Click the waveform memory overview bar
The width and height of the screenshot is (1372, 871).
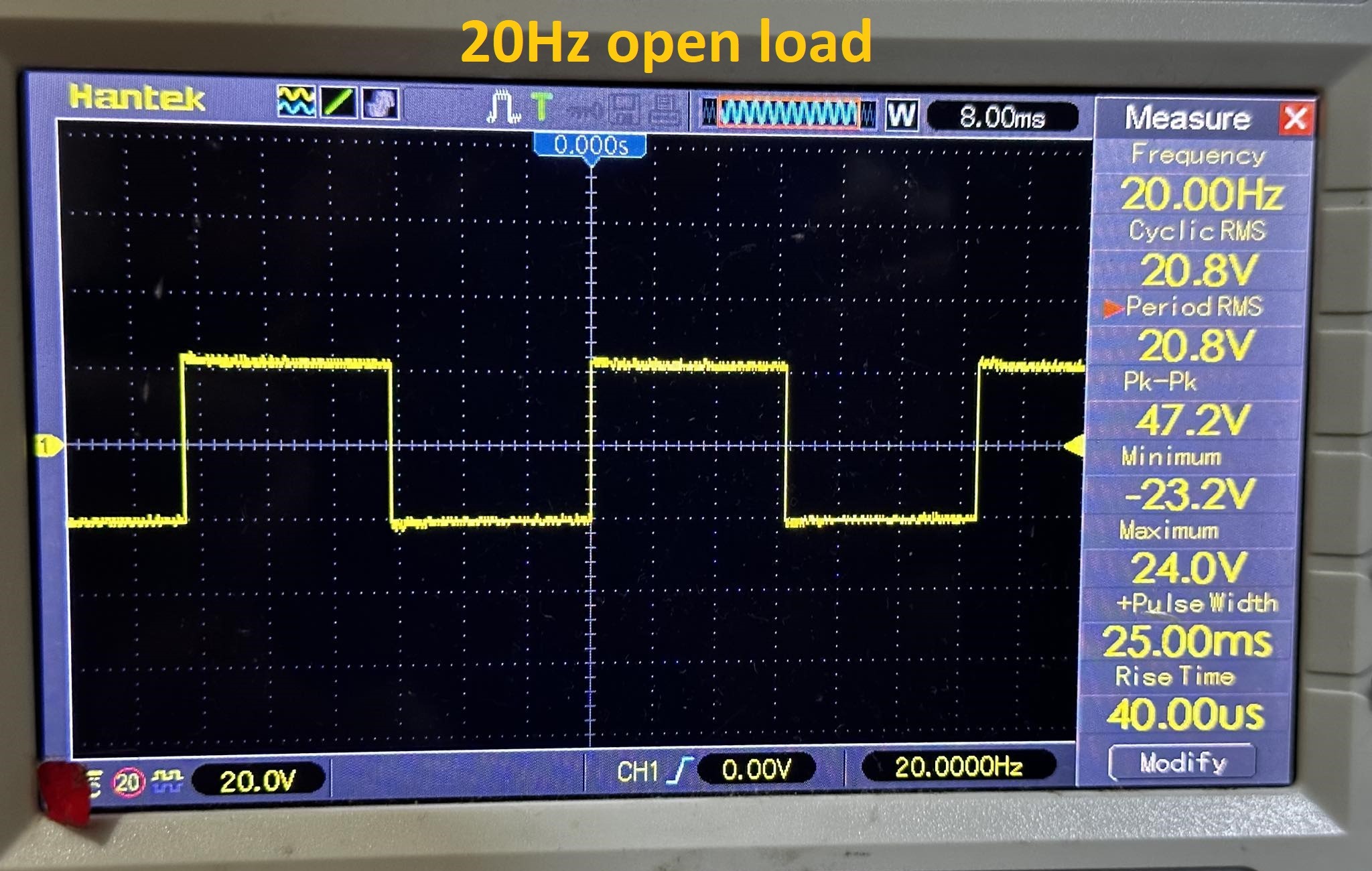[x=788, y=113]
